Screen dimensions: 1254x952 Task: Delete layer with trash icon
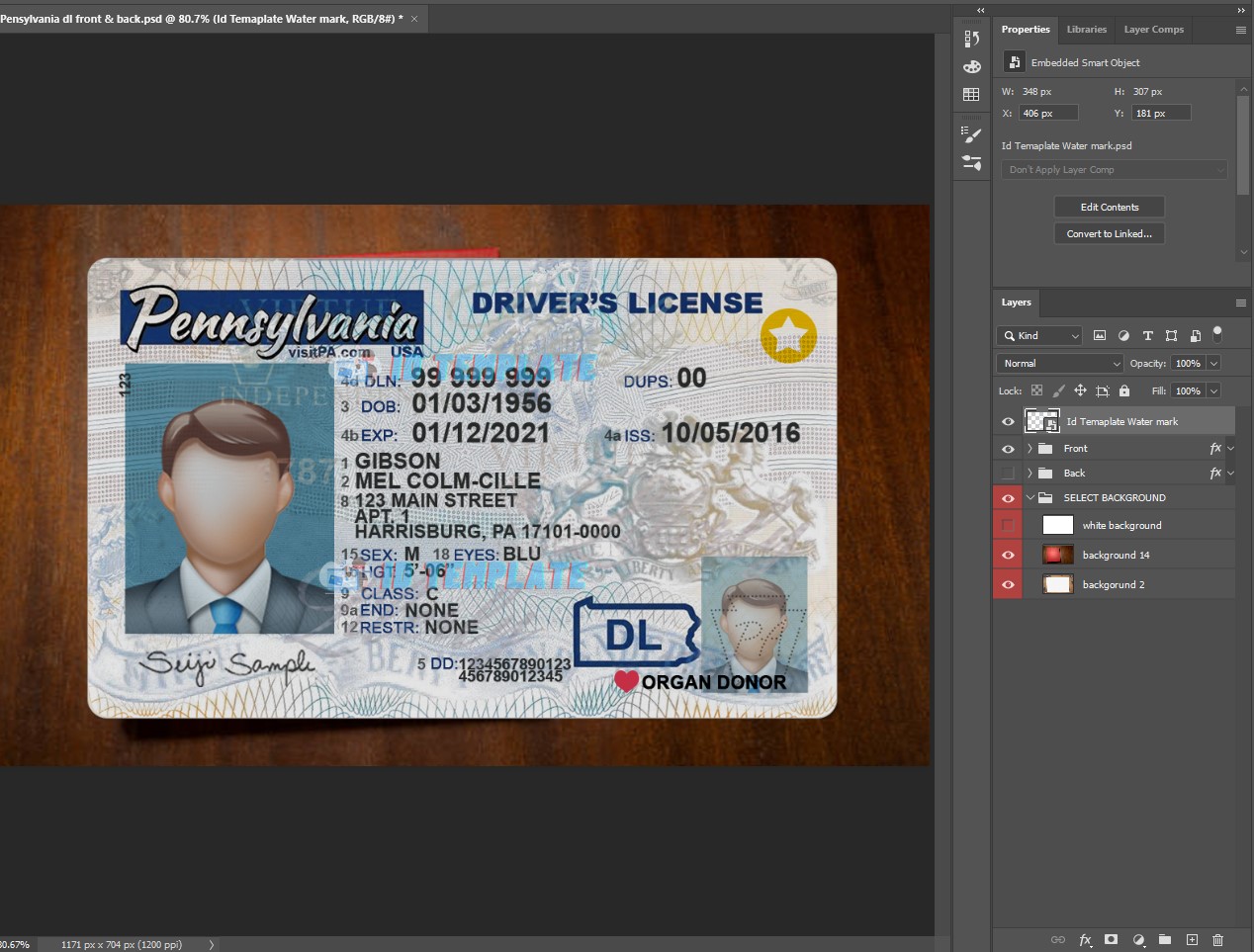click(x=1218, y=940)
